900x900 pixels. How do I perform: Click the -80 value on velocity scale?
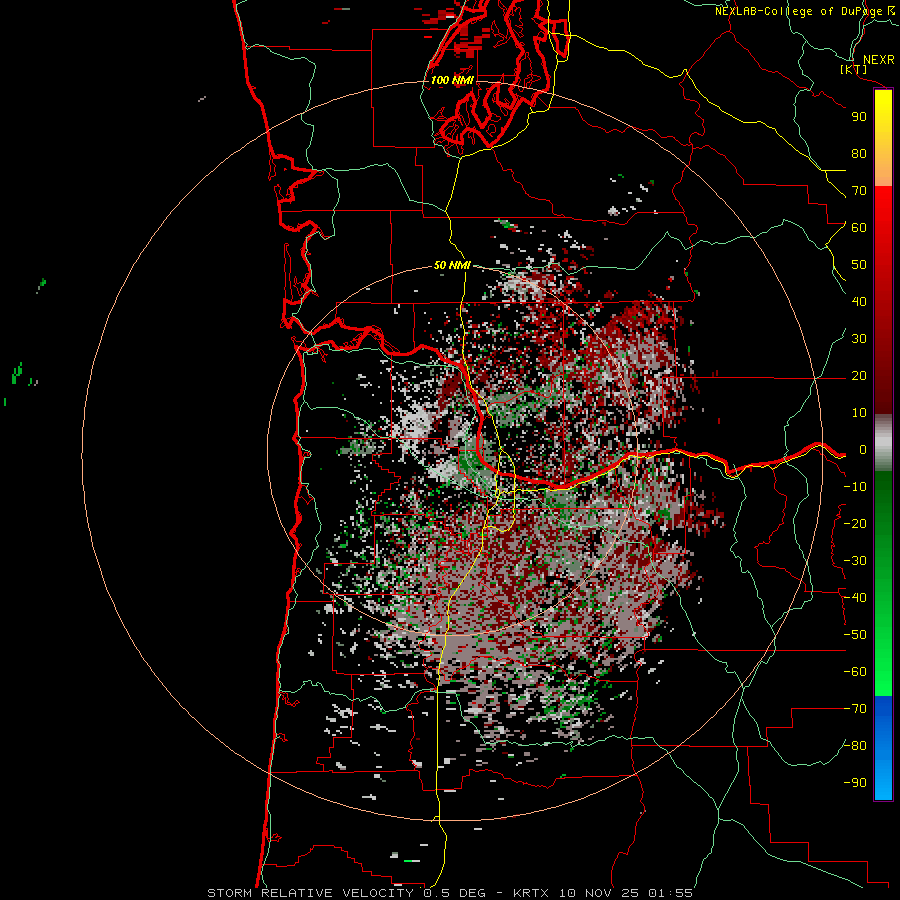(x=855, y=746)
